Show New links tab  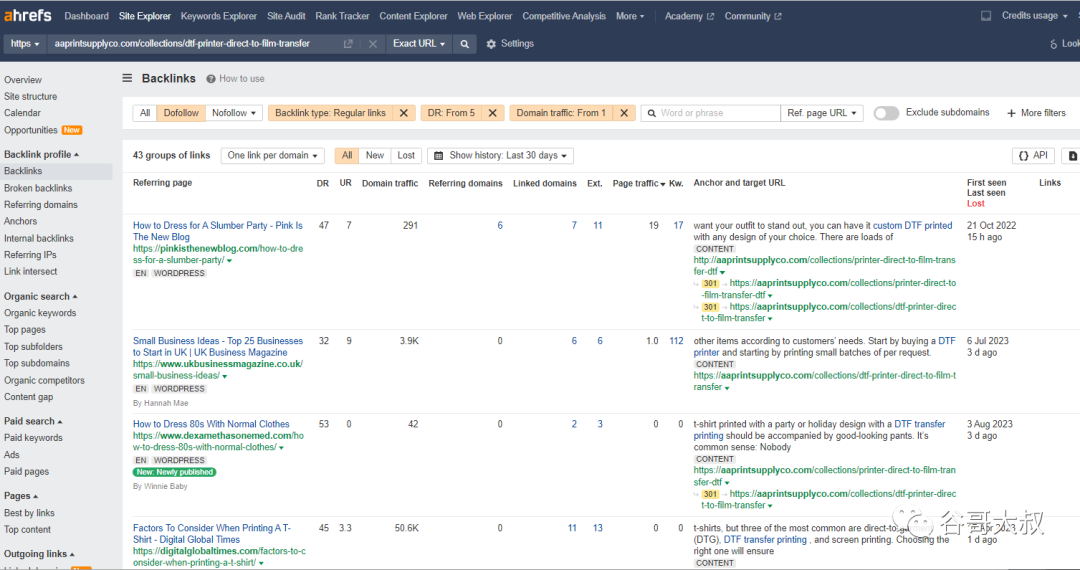(x=375, y=156)
